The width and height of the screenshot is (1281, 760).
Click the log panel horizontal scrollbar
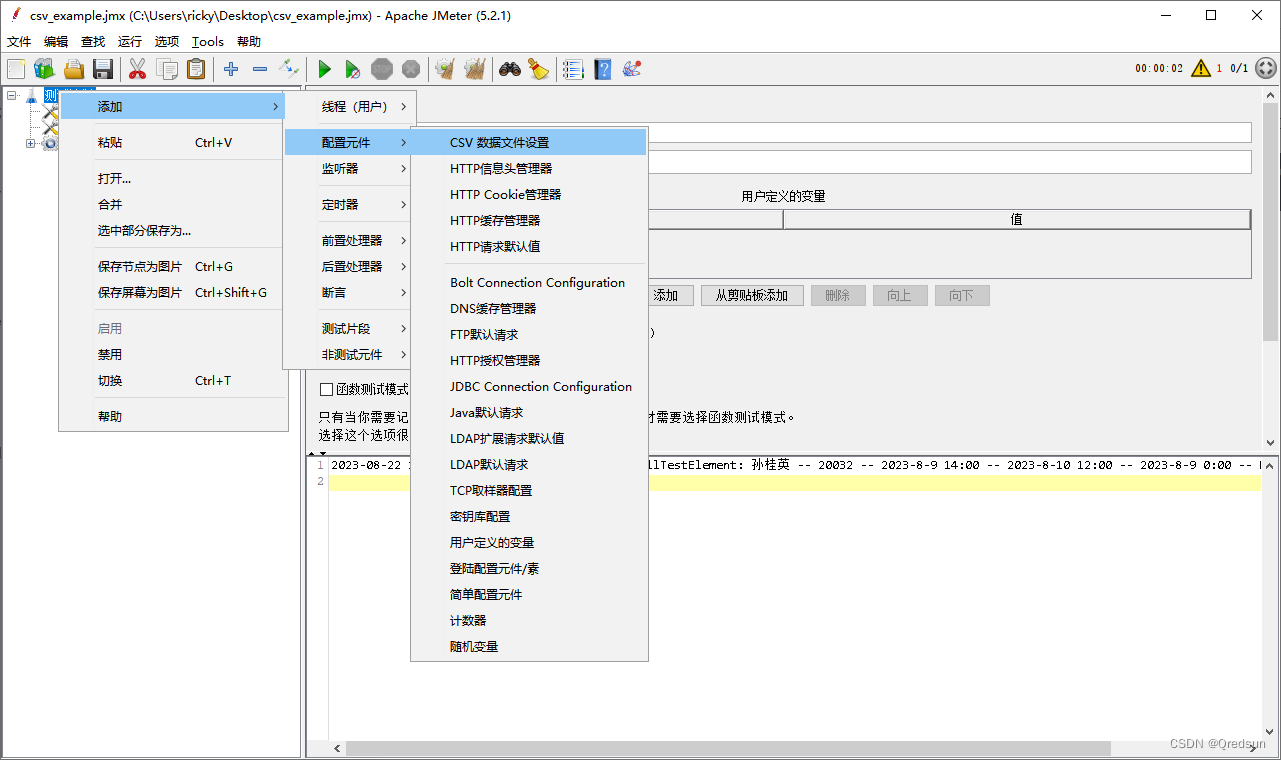(728, 748)
